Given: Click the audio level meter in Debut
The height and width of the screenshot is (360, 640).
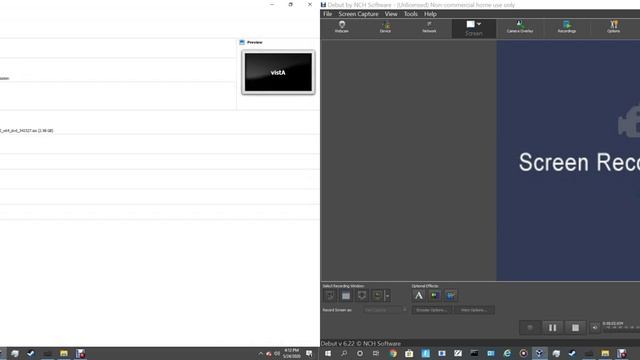Looking at the screenshot, I should point(621,327).
